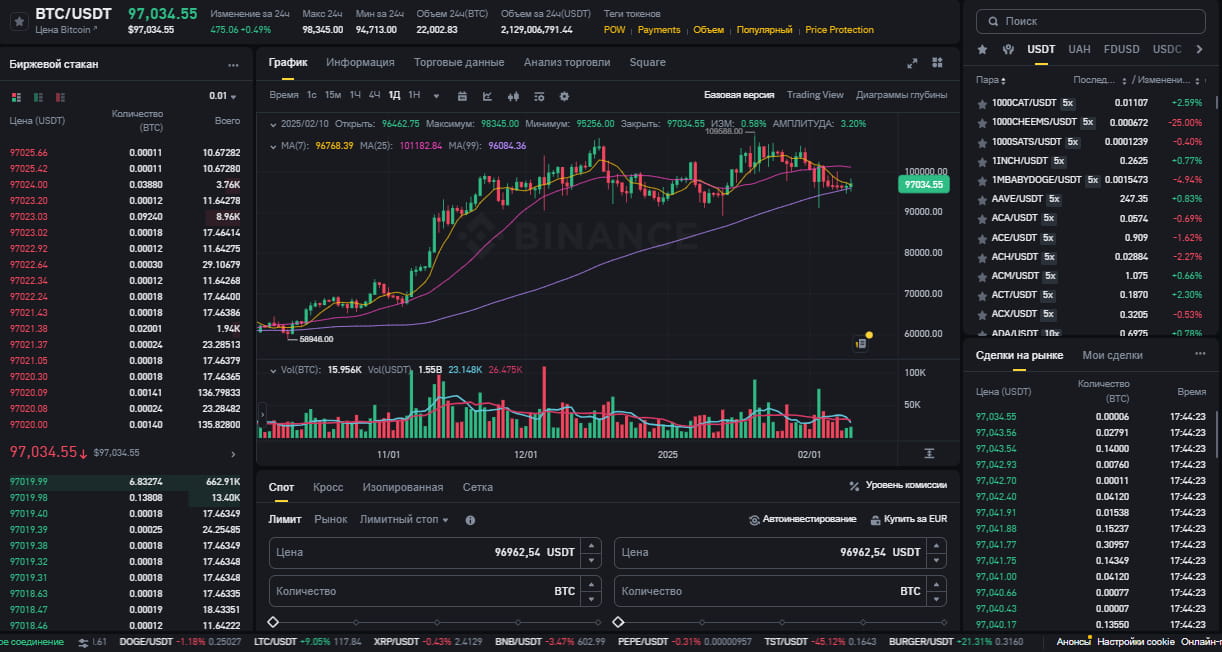1222x652 pixels.
Task: Show buy-only order book view icon
Action: click(x=38, y=97)
